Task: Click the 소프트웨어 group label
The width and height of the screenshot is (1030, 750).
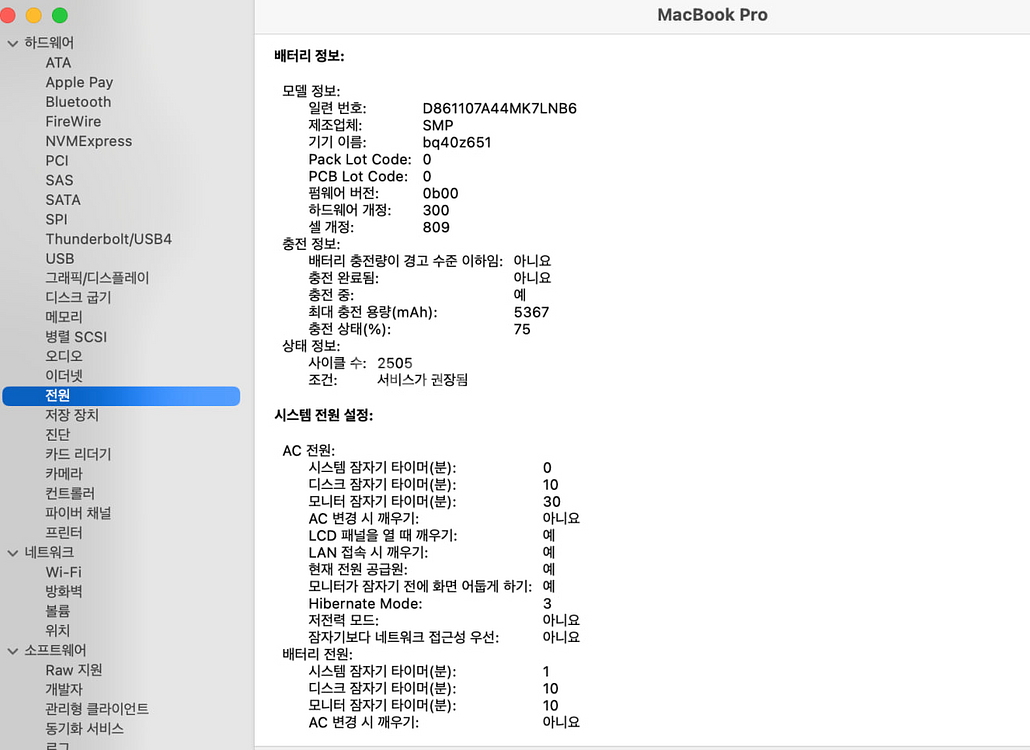Action: coord(55,651)
